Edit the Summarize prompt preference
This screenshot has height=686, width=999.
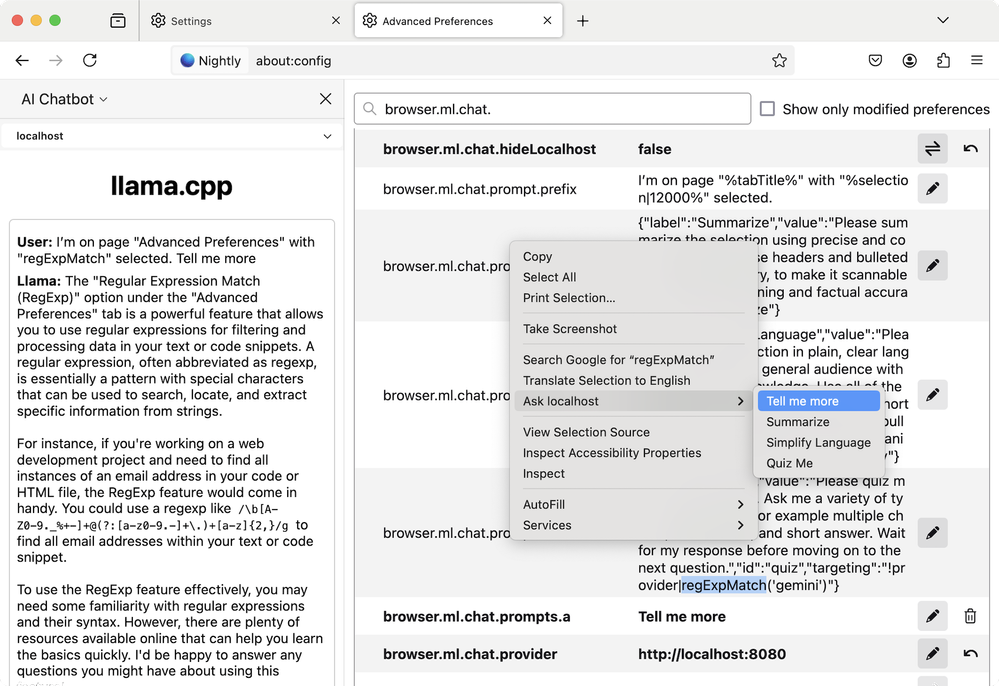coord(933,266)
